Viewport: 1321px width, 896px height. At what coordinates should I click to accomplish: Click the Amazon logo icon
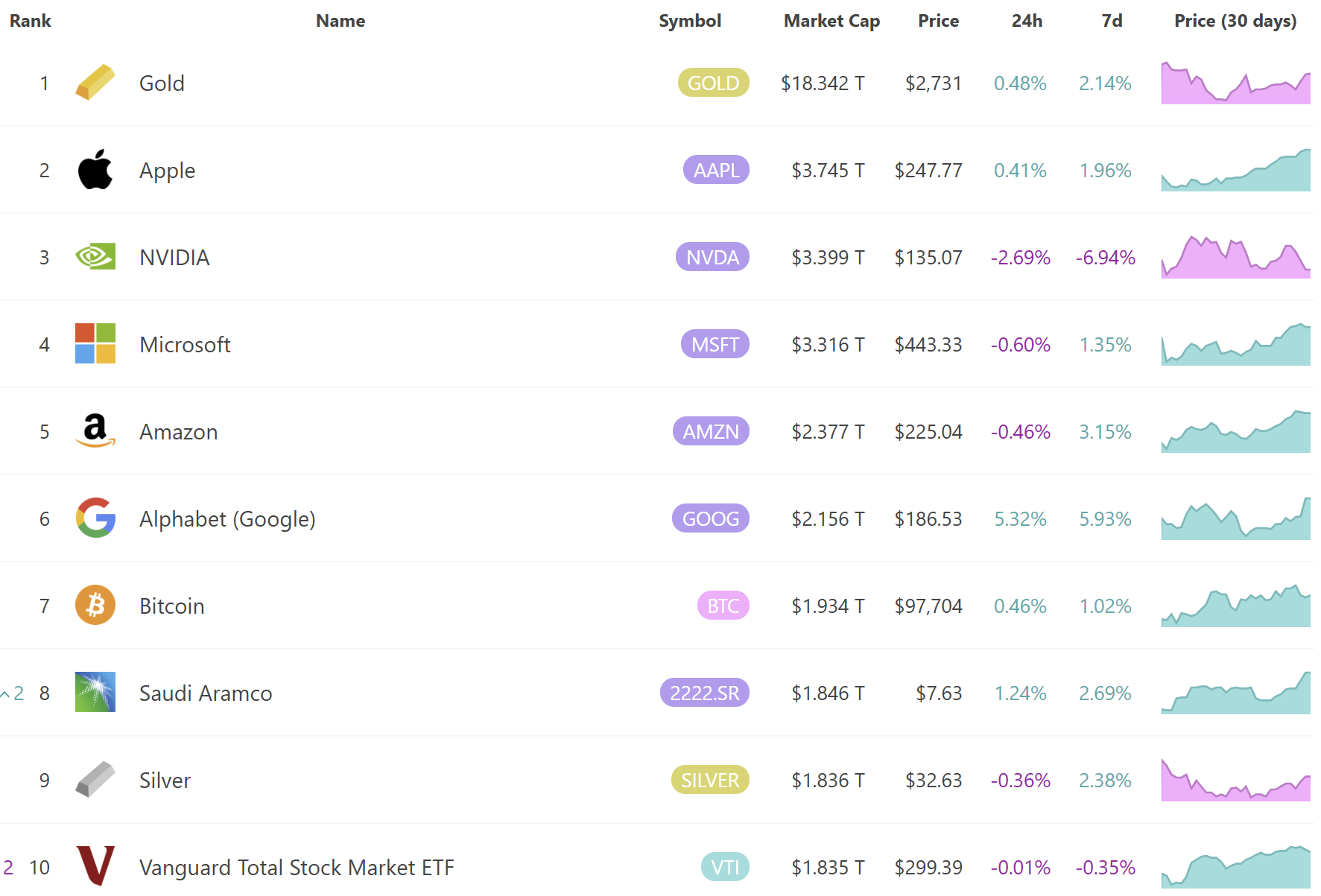pyautogui.click(x=95, y=430)
